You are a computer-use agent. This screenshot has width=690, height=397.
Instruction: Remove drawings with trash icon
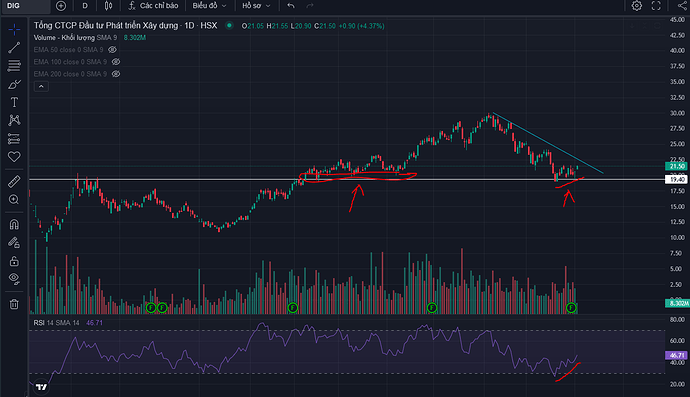coord(14,304)
